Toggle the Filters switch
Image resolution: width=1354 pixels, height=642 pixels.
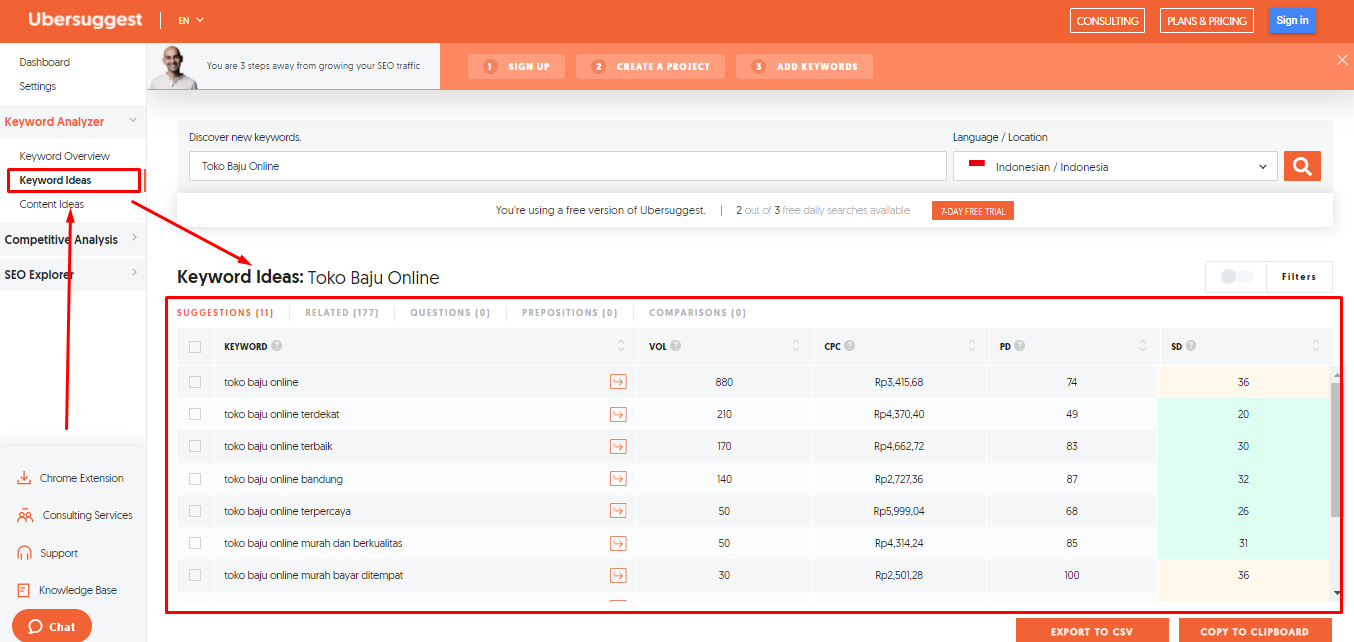[x=1236, y=276]
